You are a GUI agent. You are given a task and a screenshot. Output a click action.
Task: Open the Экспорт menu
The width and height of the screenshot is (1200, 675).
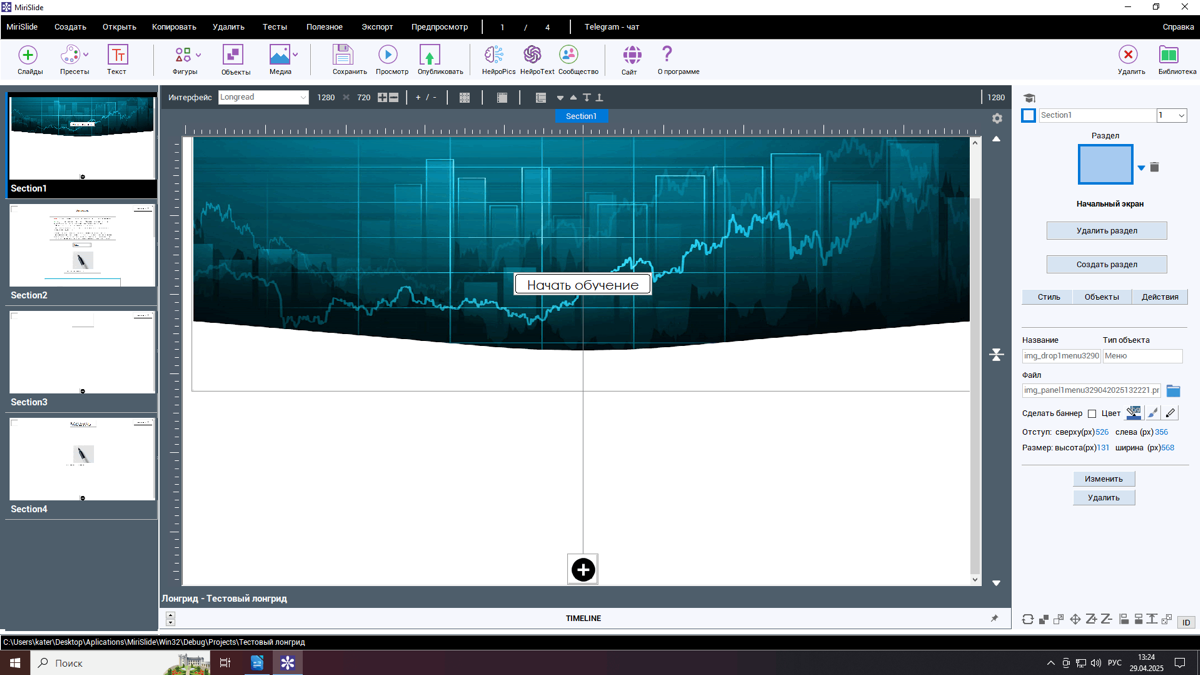[377, 27]
